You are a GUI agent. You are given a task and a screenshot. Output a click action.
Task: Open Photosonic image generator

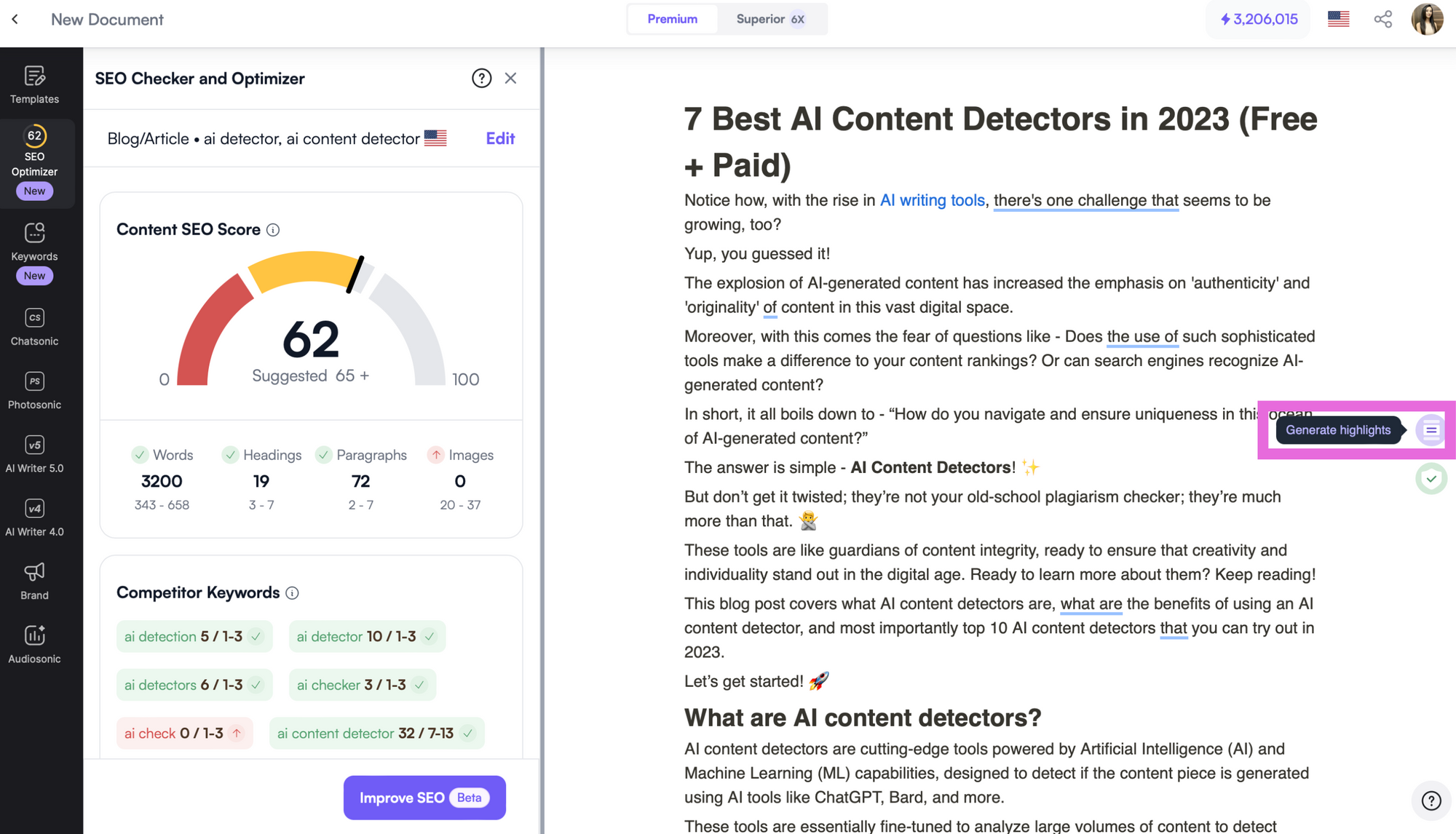(x=34, y=390)
